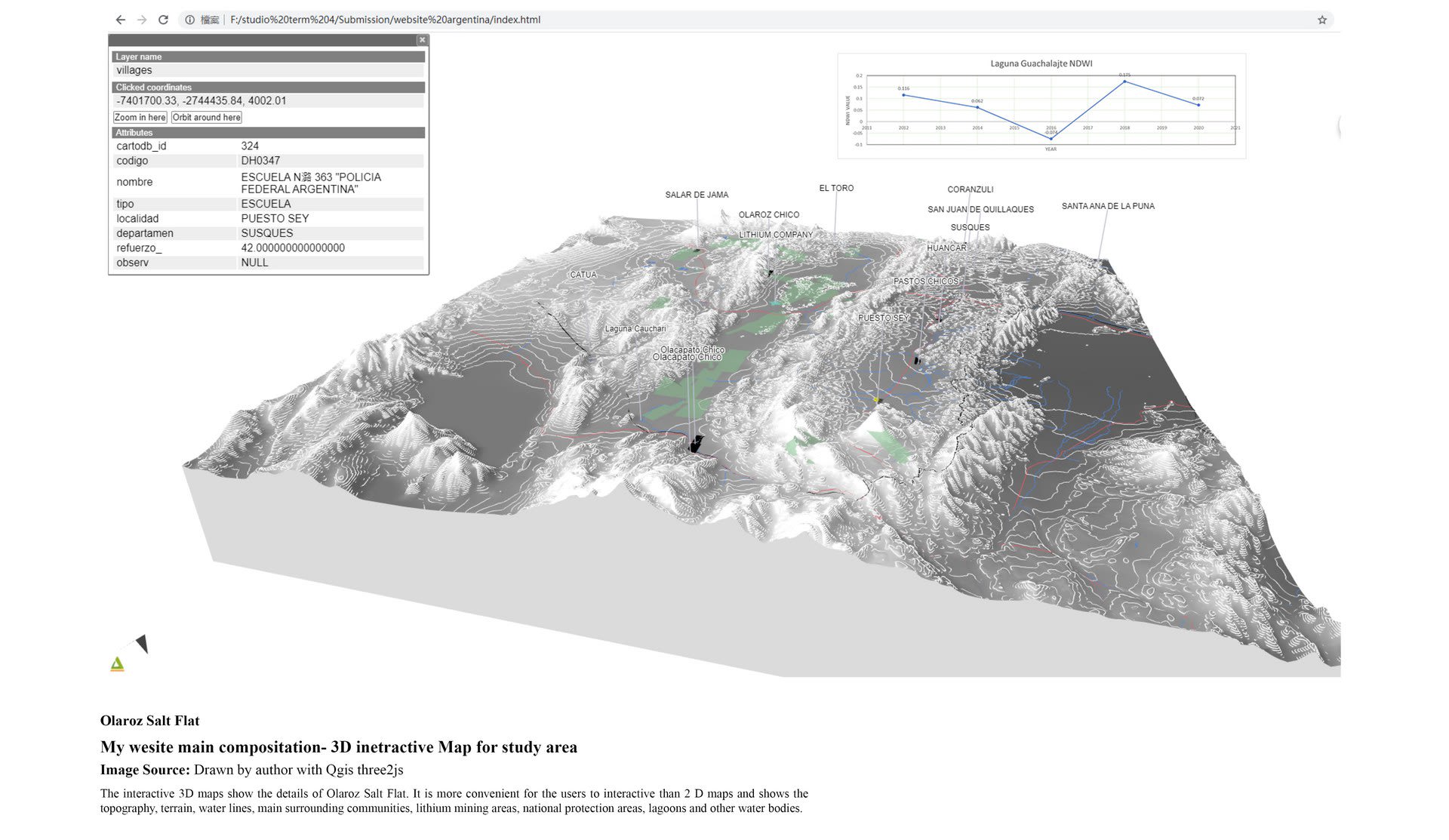
Task: Select the LITHIUM COMPANY map label
Action: pos(776,235)
